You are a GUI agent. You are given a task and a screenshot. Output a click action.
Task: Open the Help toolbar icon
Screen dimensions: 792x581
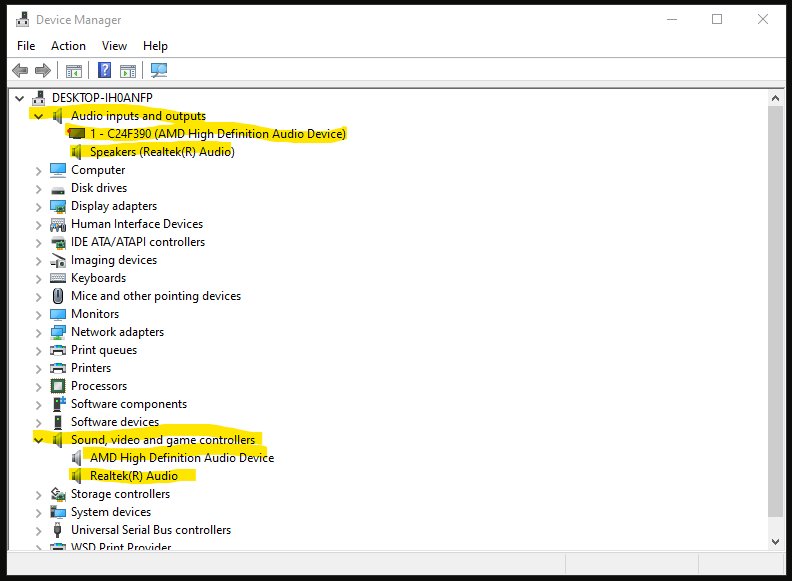click(x=105, y=70)
